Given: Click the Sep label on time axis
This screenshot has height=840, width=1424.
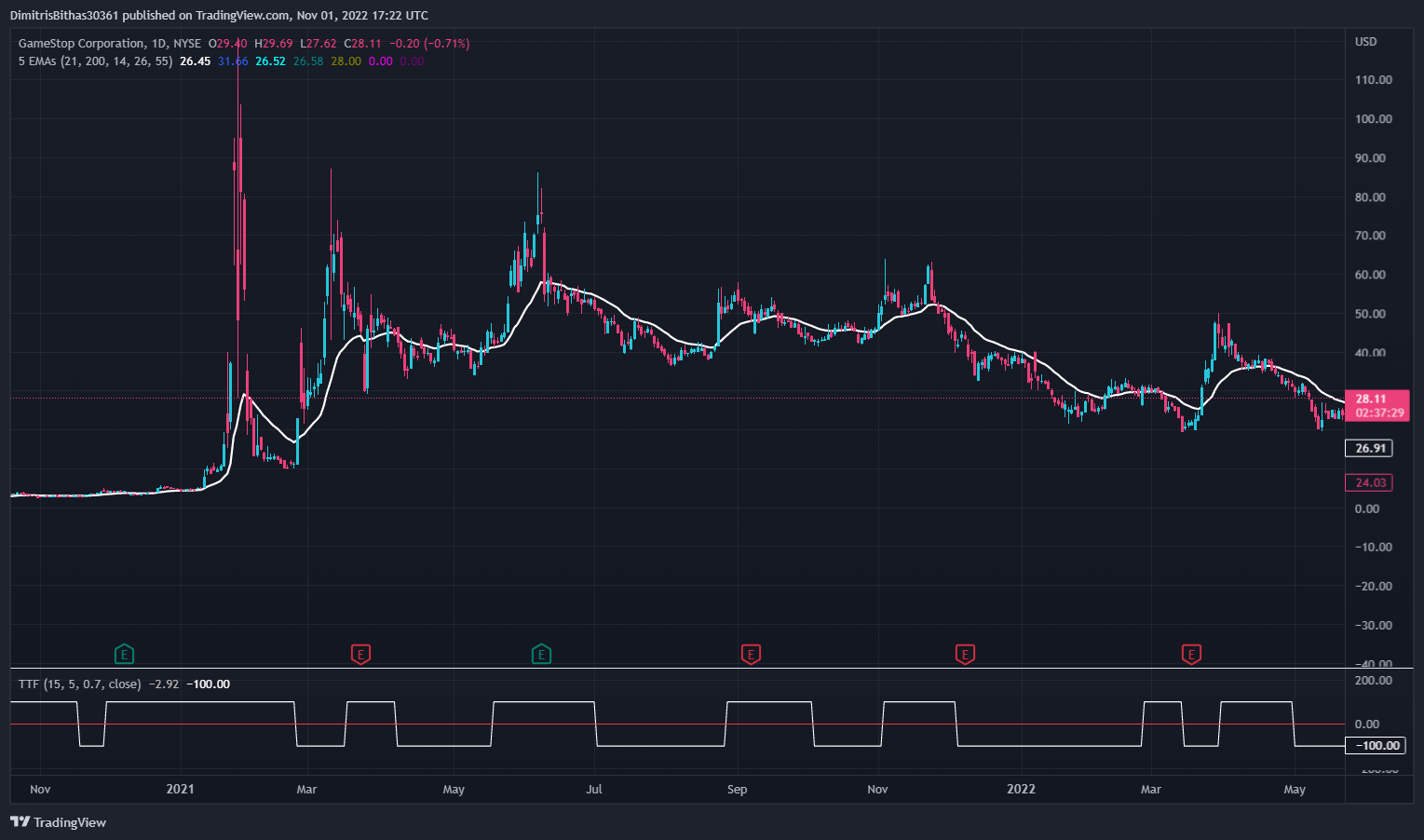Looking at the screenshot, I should (737, 789).
